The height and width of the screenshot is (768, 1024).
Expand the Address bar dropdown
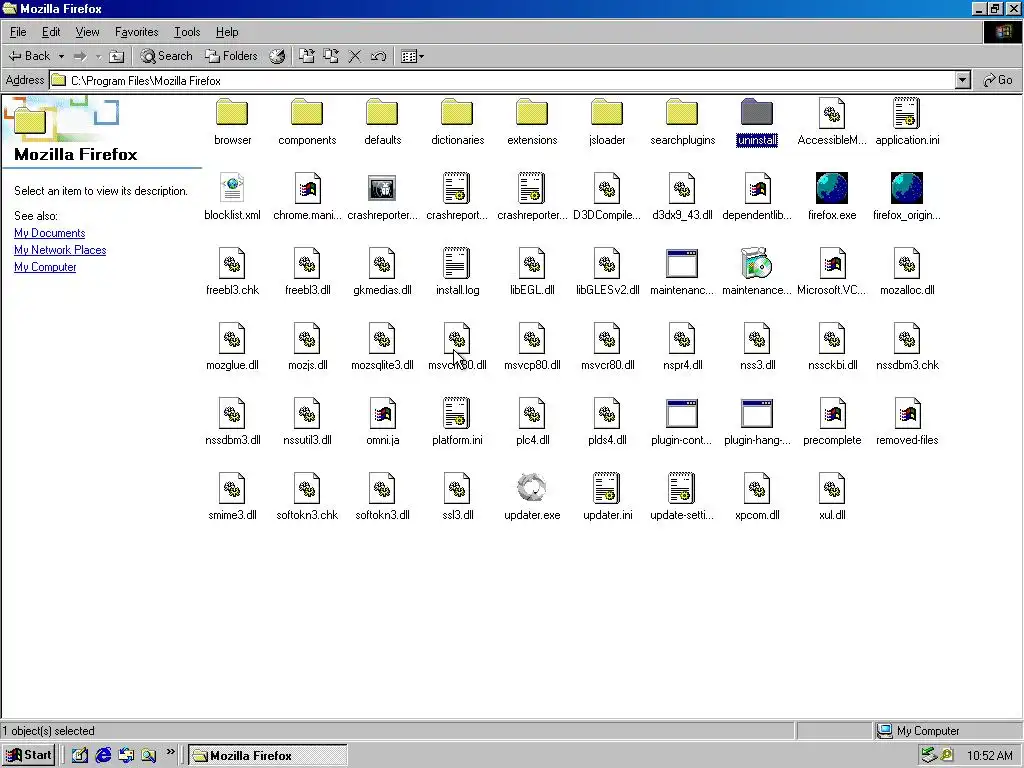962,80
